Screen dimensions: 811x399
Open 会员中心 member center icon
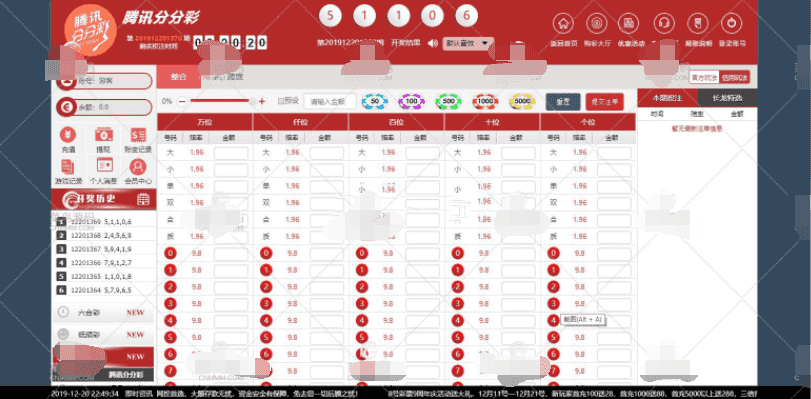pos(138,167)
